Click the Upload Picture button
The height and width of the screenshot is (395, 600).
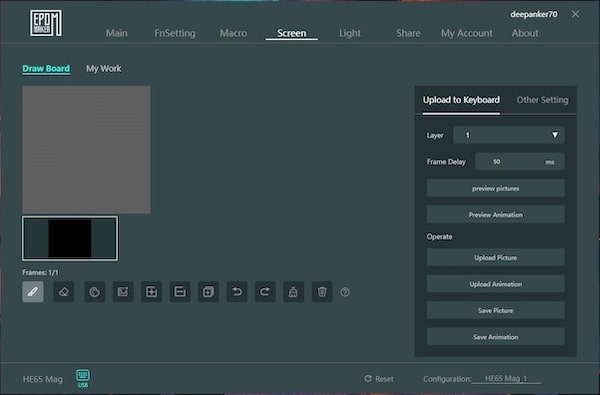click(496, 258)
